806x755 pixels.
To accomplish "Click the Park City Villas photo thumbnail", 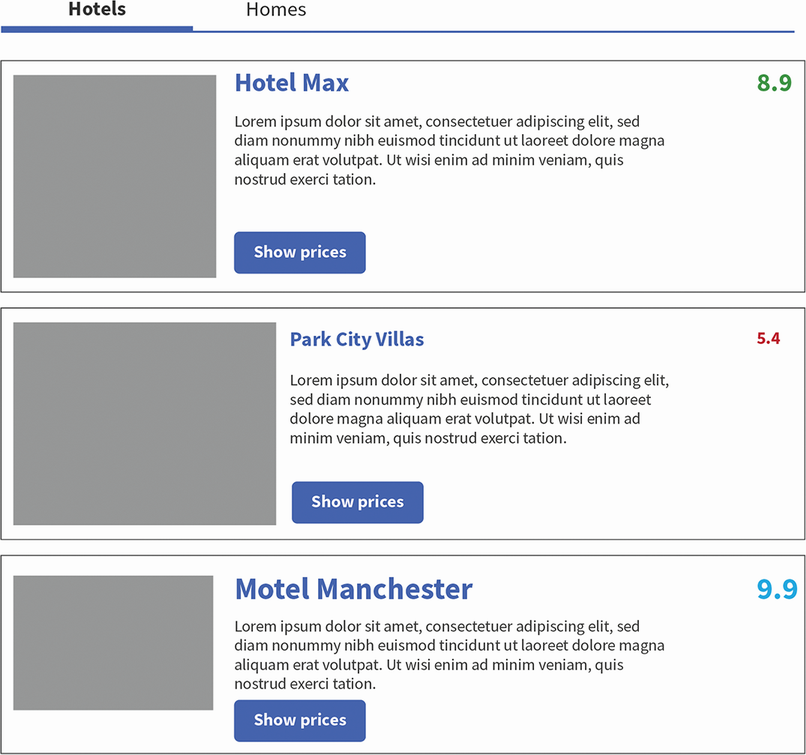I will (x=144, y=423).
